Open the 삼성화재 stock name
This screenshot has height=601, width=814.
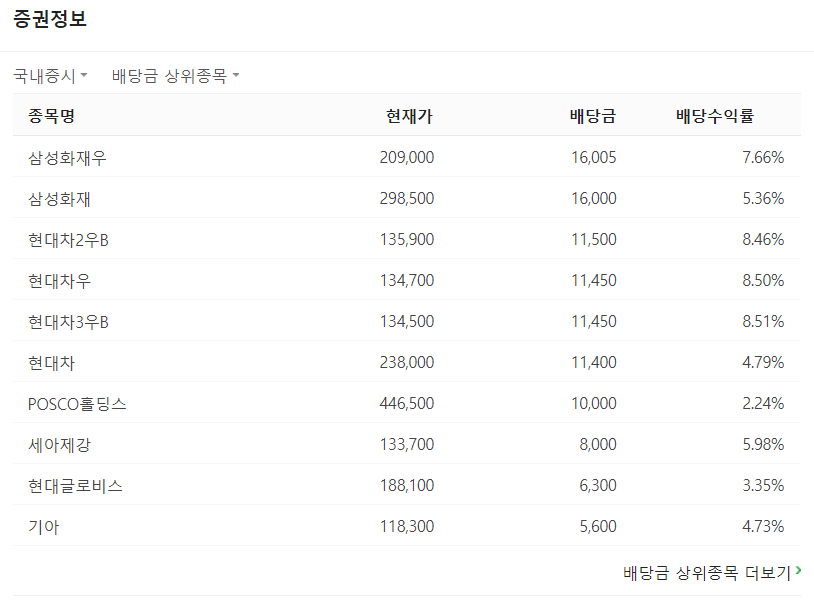tap(59, 198)
